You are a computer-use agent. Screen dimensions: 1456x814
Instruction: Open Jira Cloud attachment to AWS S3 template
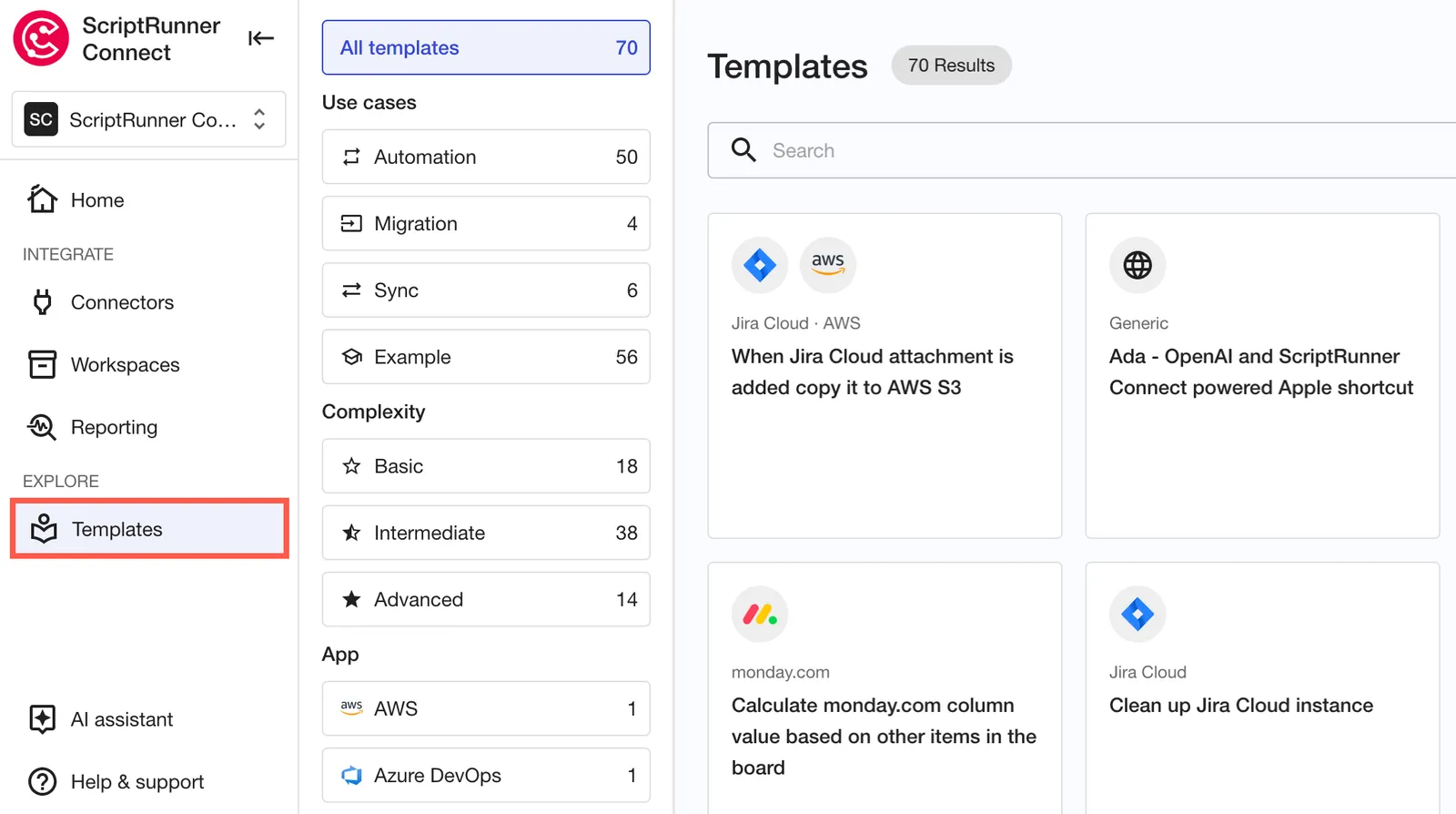(x=885, y=375)
